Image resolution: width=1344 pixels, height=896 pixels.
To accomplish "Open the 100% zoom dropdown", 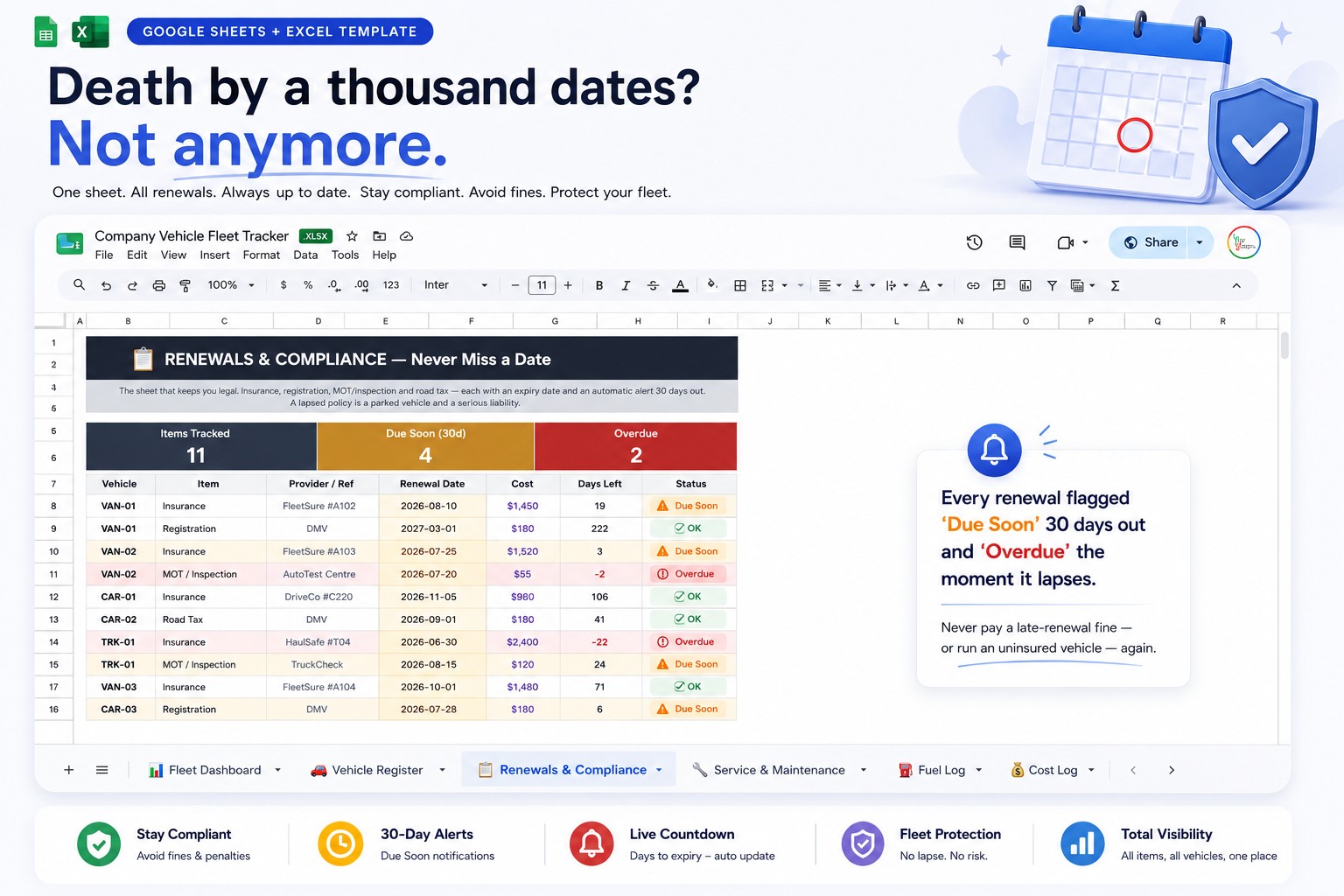I will (231, 285).
